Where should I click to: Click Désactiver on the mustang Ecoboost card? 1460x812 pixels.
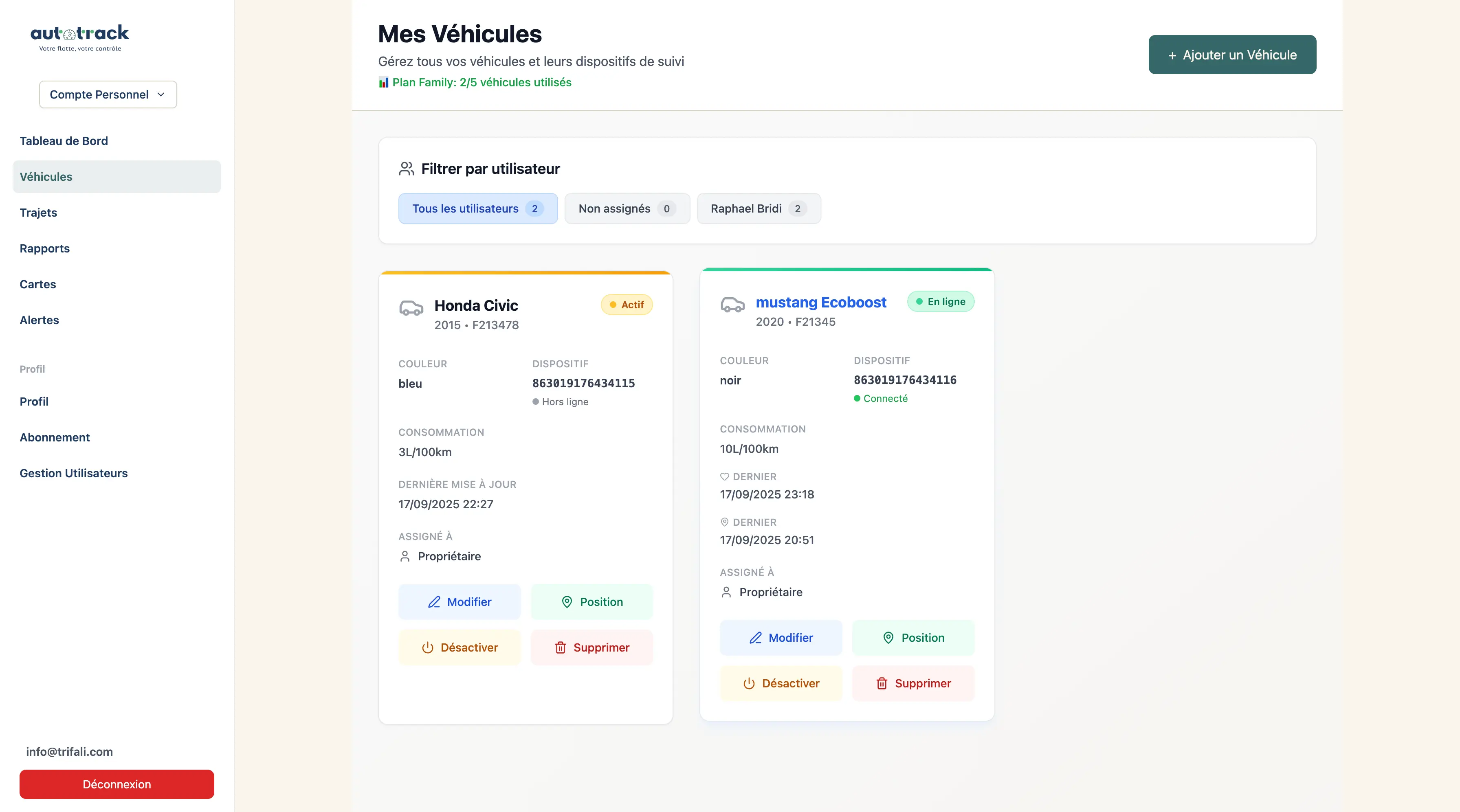781,683
